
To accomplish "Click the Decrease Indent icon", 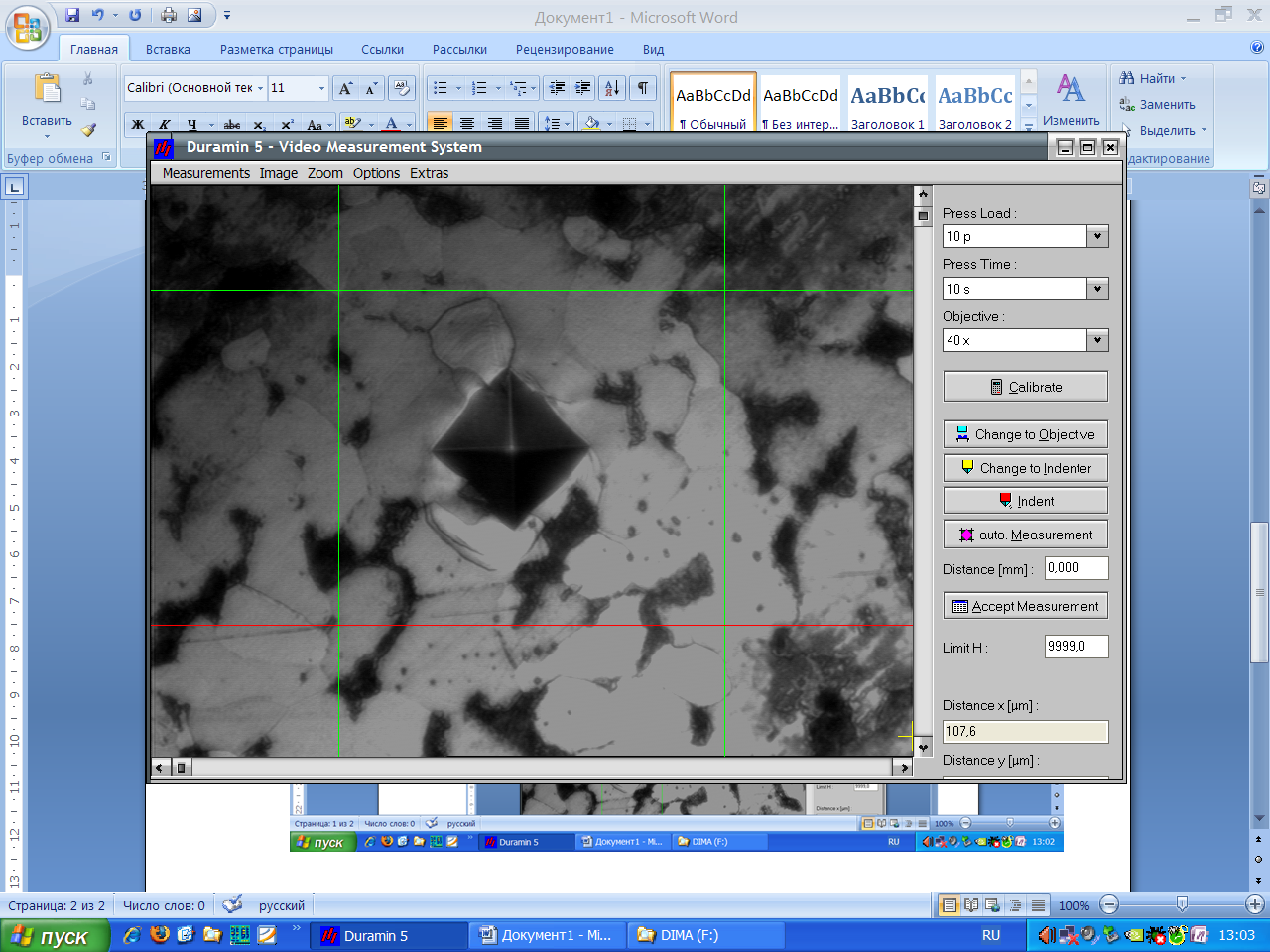I will pyautogui.click(x=557, y=88).
